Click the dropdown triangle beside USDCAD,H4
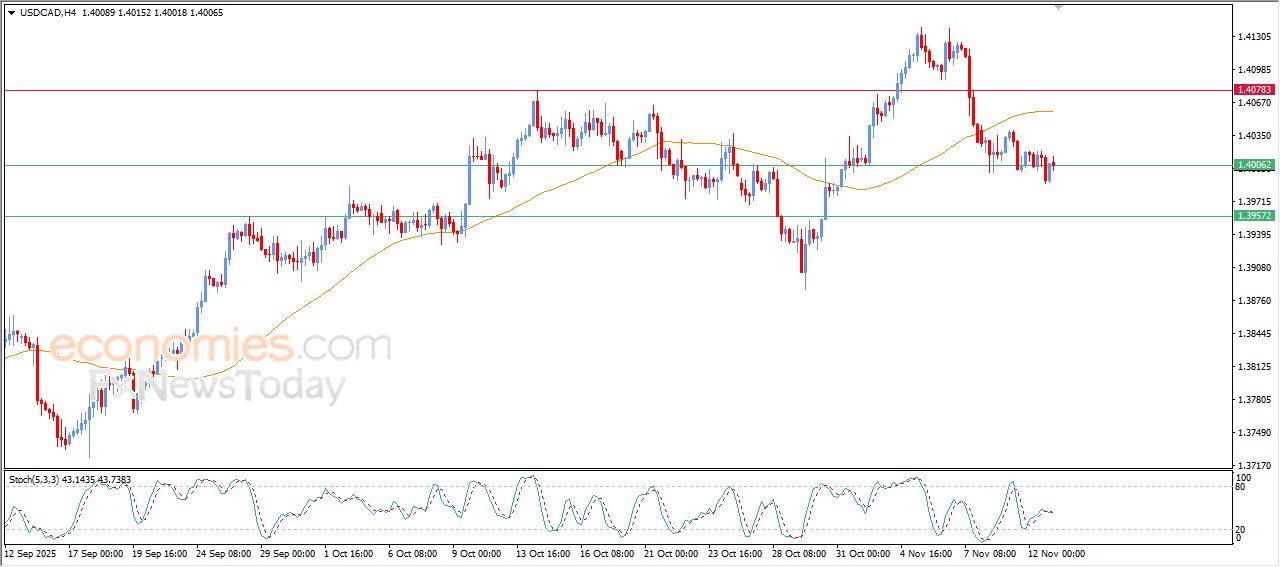The image size is (1280, 567). coord(12,13)
